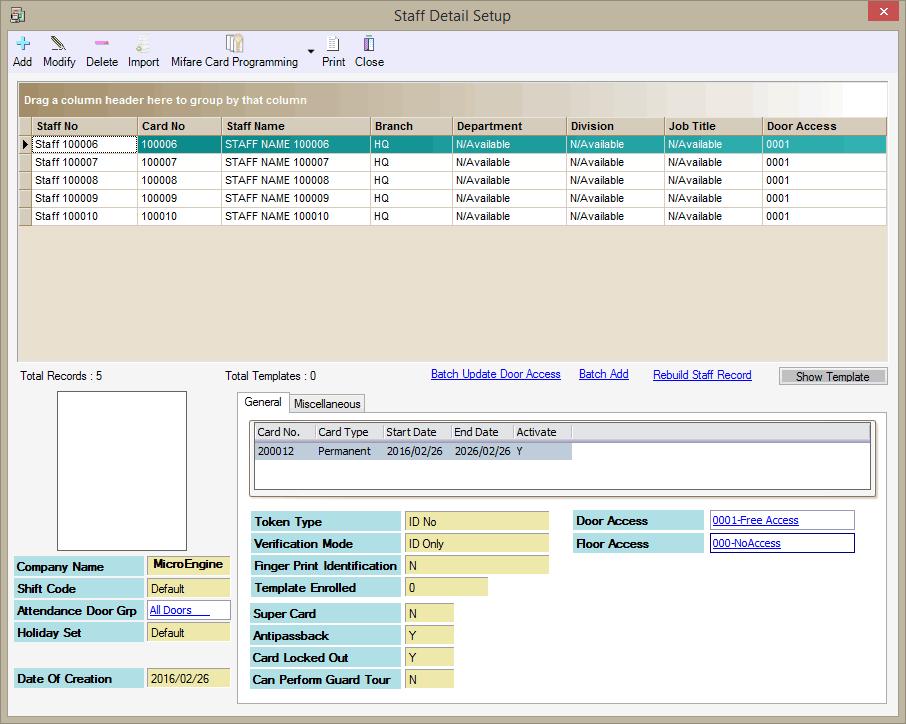
Task: Click the 000-NoAccess floor access link
Action: [746, 543]
